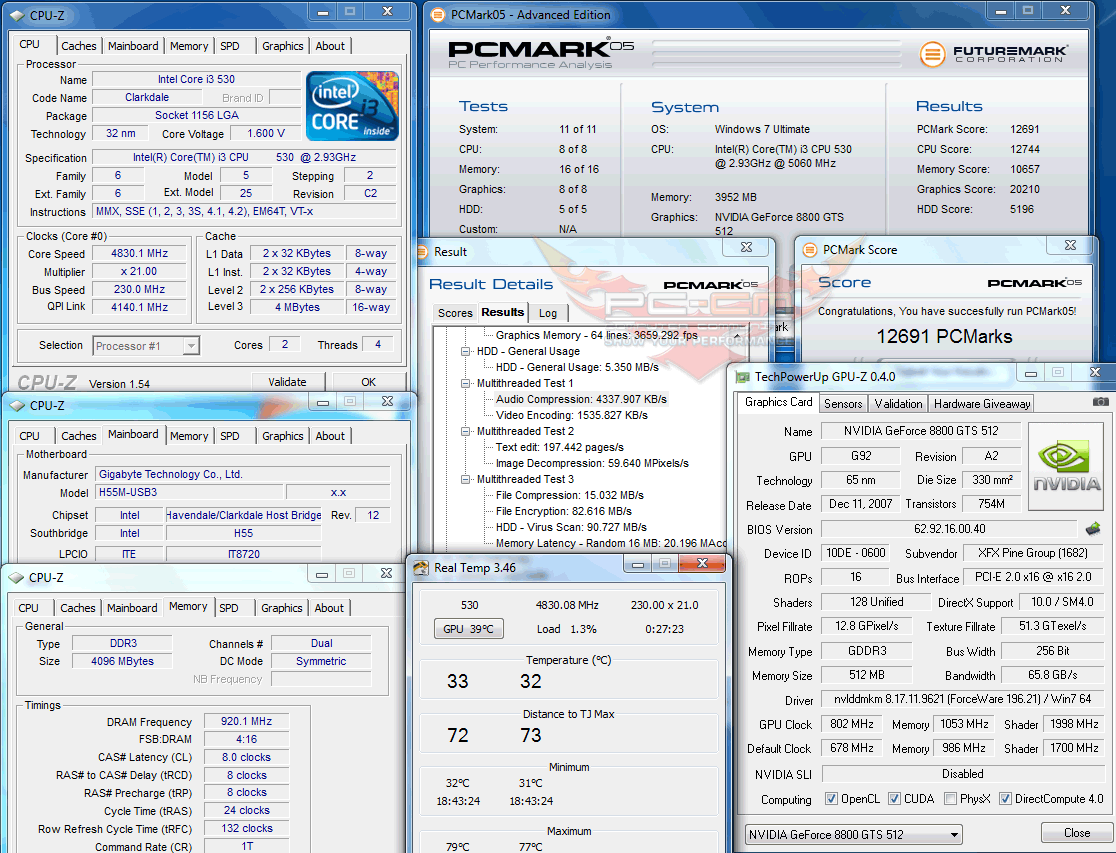This screenshot has height=853, width=1116.
Task: Click the DRAM Frequency value 920.1 MHz
Action: point(246,721)
